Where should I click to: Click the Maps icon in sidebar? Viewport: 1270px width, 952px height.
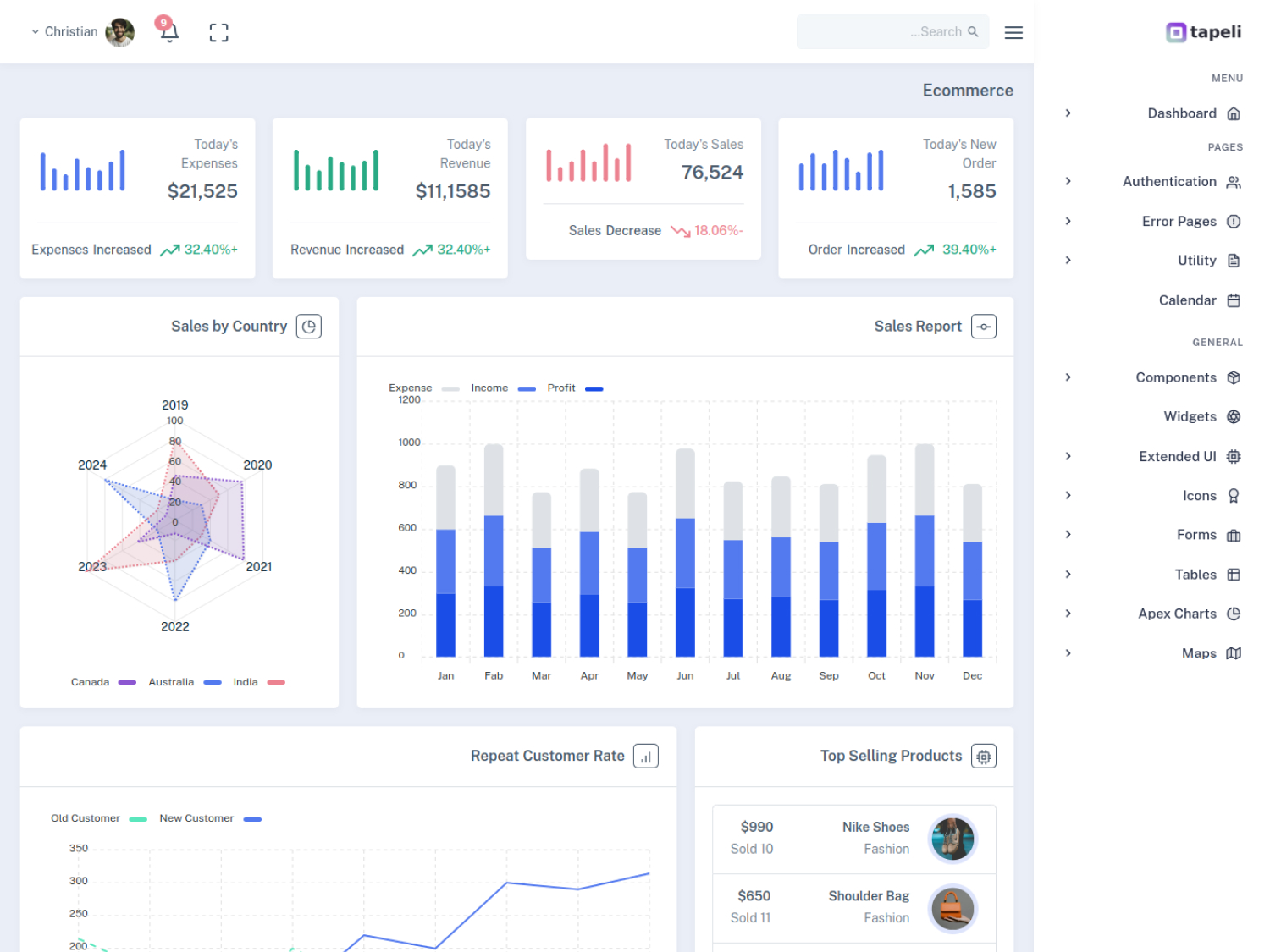pos(1234,653)
